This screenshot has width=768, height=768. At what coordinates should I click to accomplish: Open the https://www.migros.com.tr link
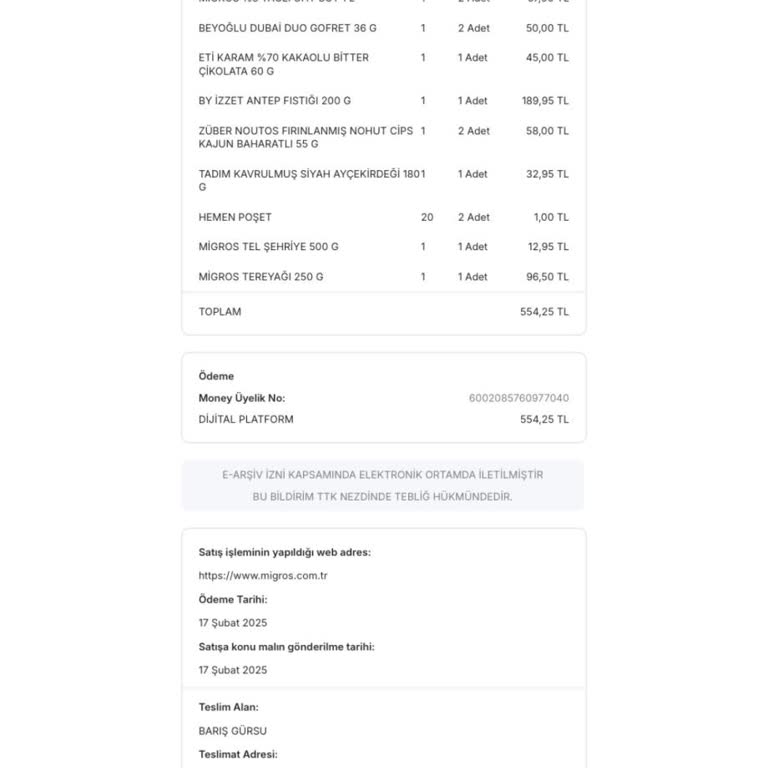coord(263,576)
